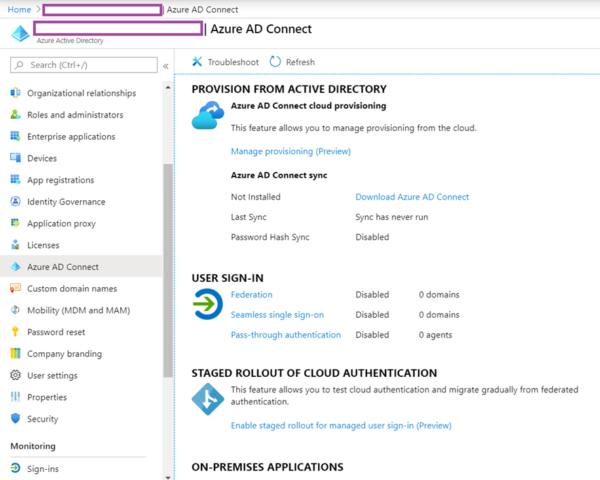Image resolution: width=600 pixels, height=480 pixels.
Task: Open Mobility (MDM and MAM) menu item
Action: pos(81,310)
